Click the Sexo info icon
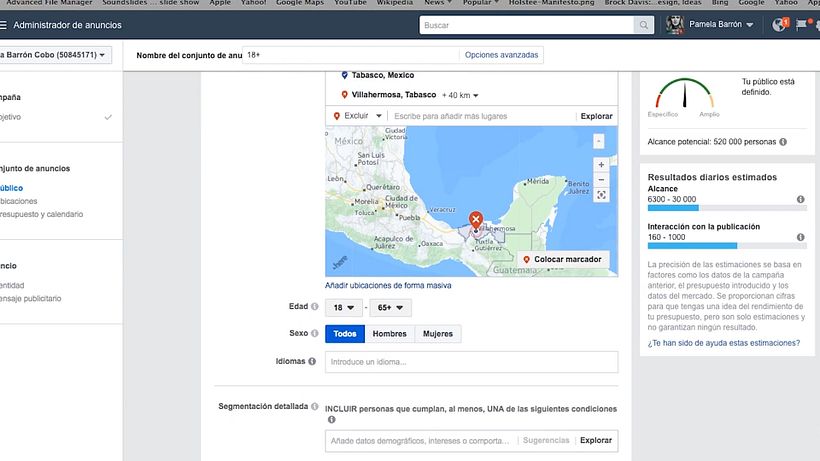This screenshot has width=820, height=461. (x=314, y=333)
